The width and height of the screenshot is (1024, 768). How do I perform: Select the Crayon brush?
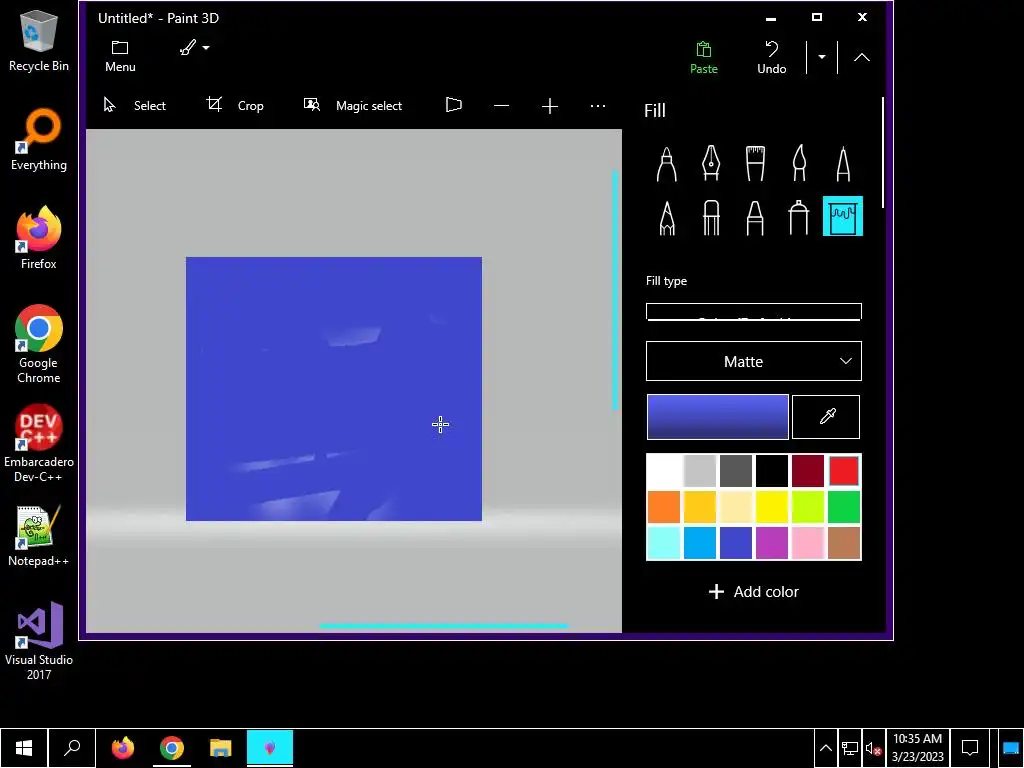tap(755, 217)
